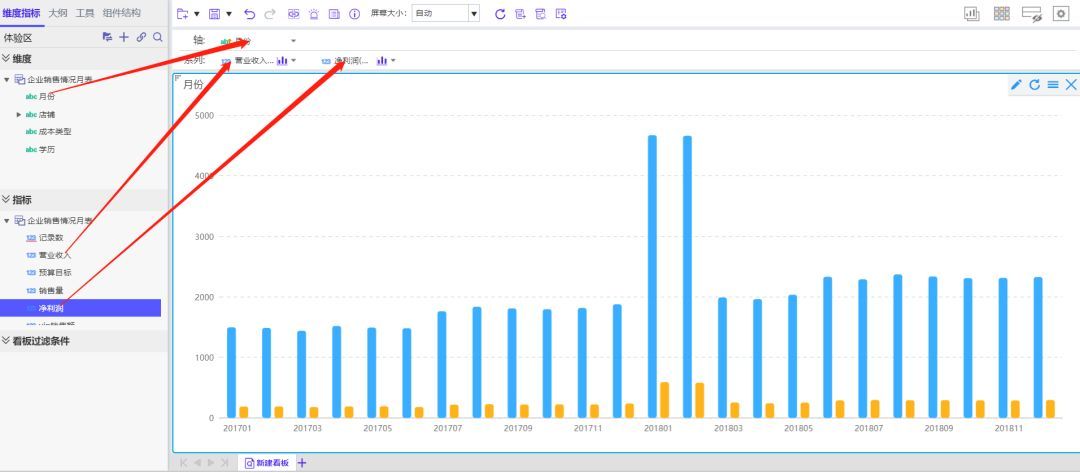
Task: Collapse 企业销售情况月表 under 指标
Action: click(x=7, y=221)
